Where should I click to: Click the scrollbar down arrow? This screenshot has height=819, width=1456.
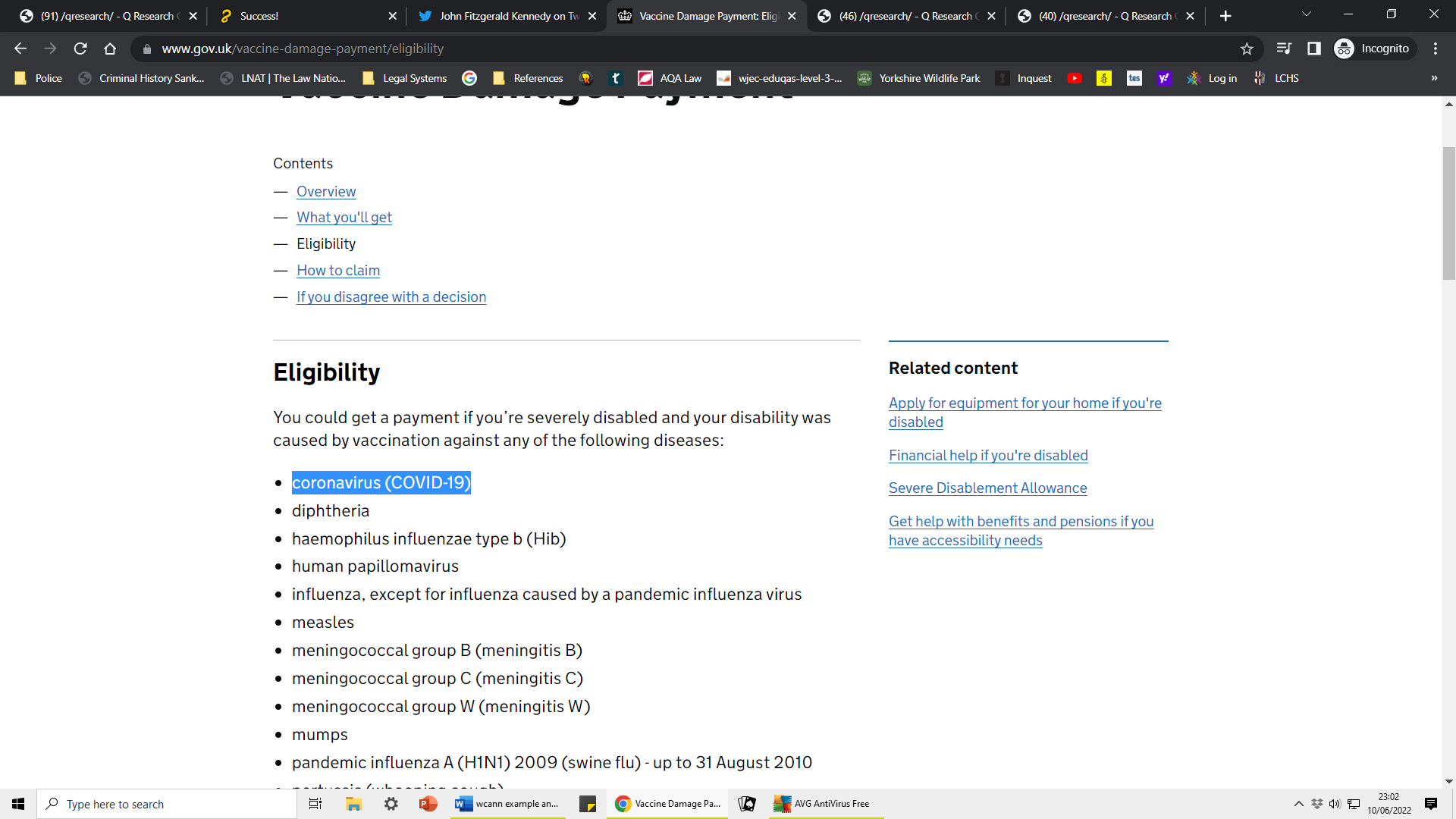(1449, 782)
